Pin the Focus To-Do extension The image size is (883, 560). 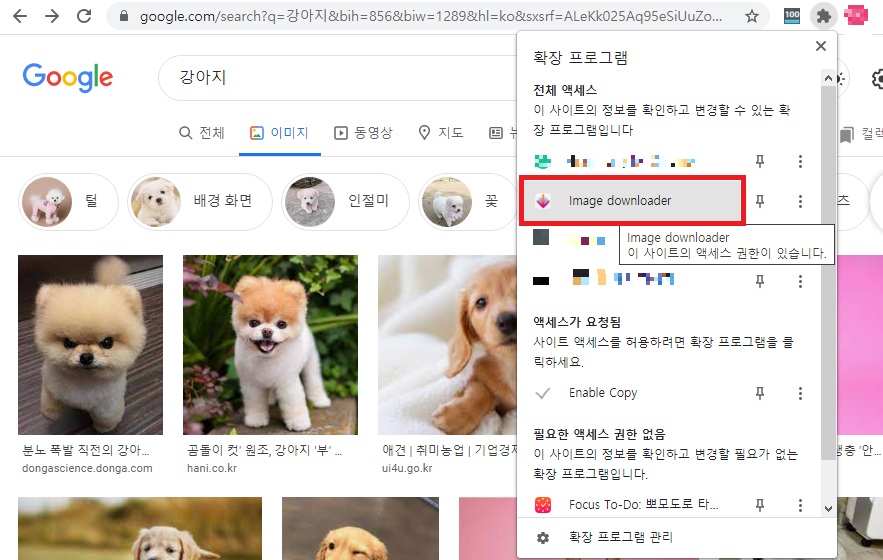[760, 505]
